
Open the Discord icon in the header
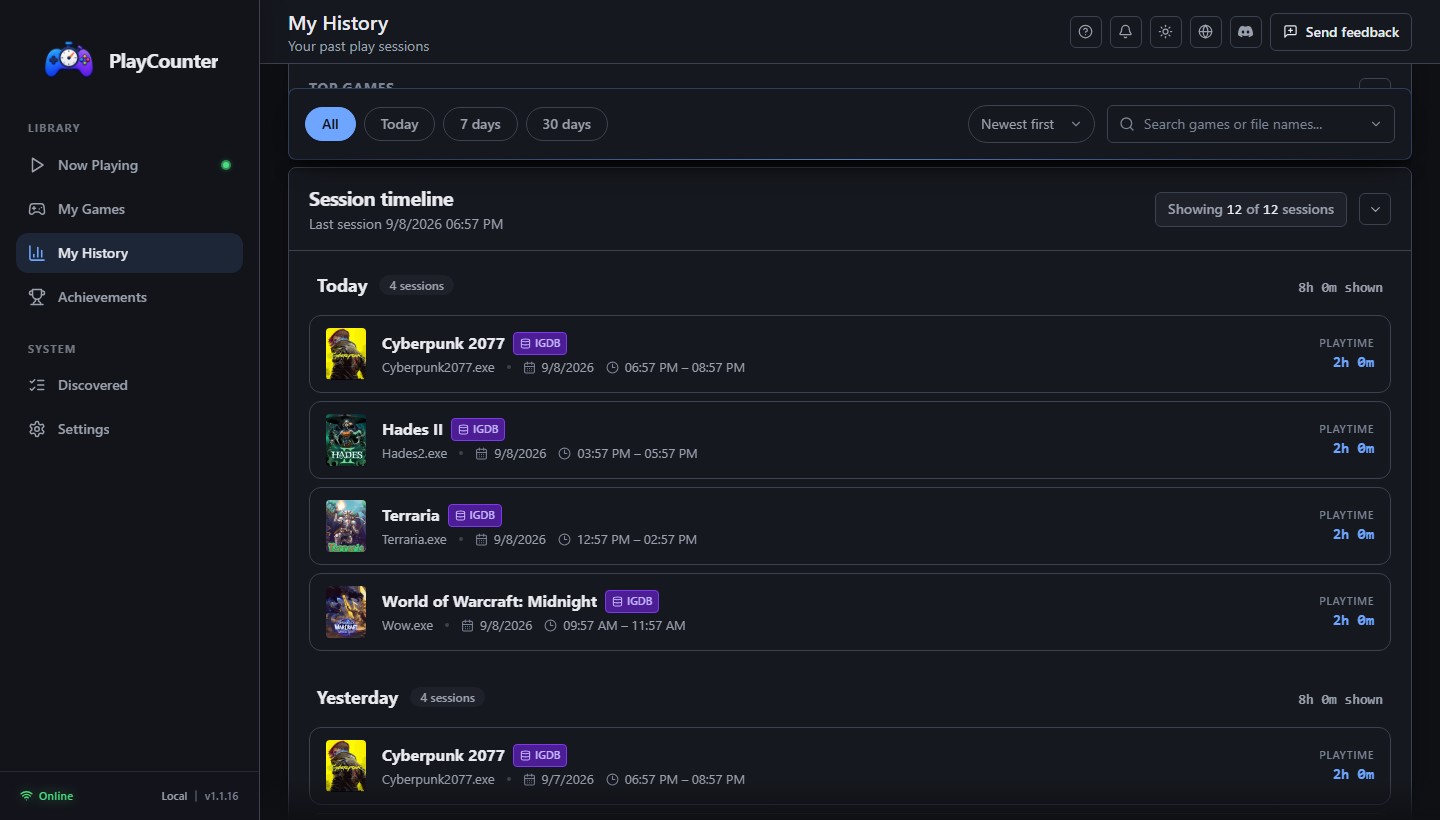point(1246,32)
